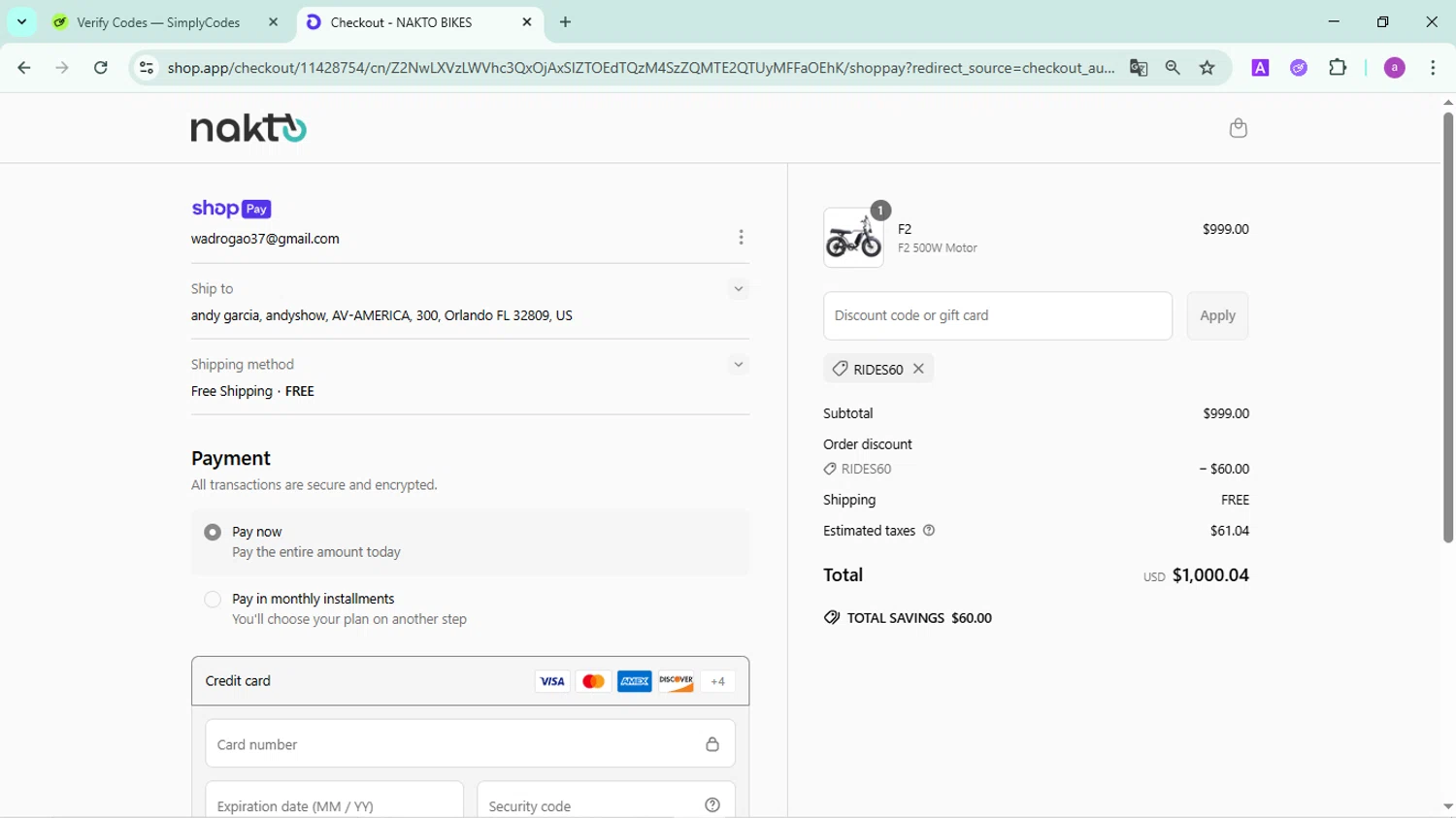The width and height of the screenshot is (1456, 818).
Task: Click the scrollbar down arrow
Action: 1447,807
